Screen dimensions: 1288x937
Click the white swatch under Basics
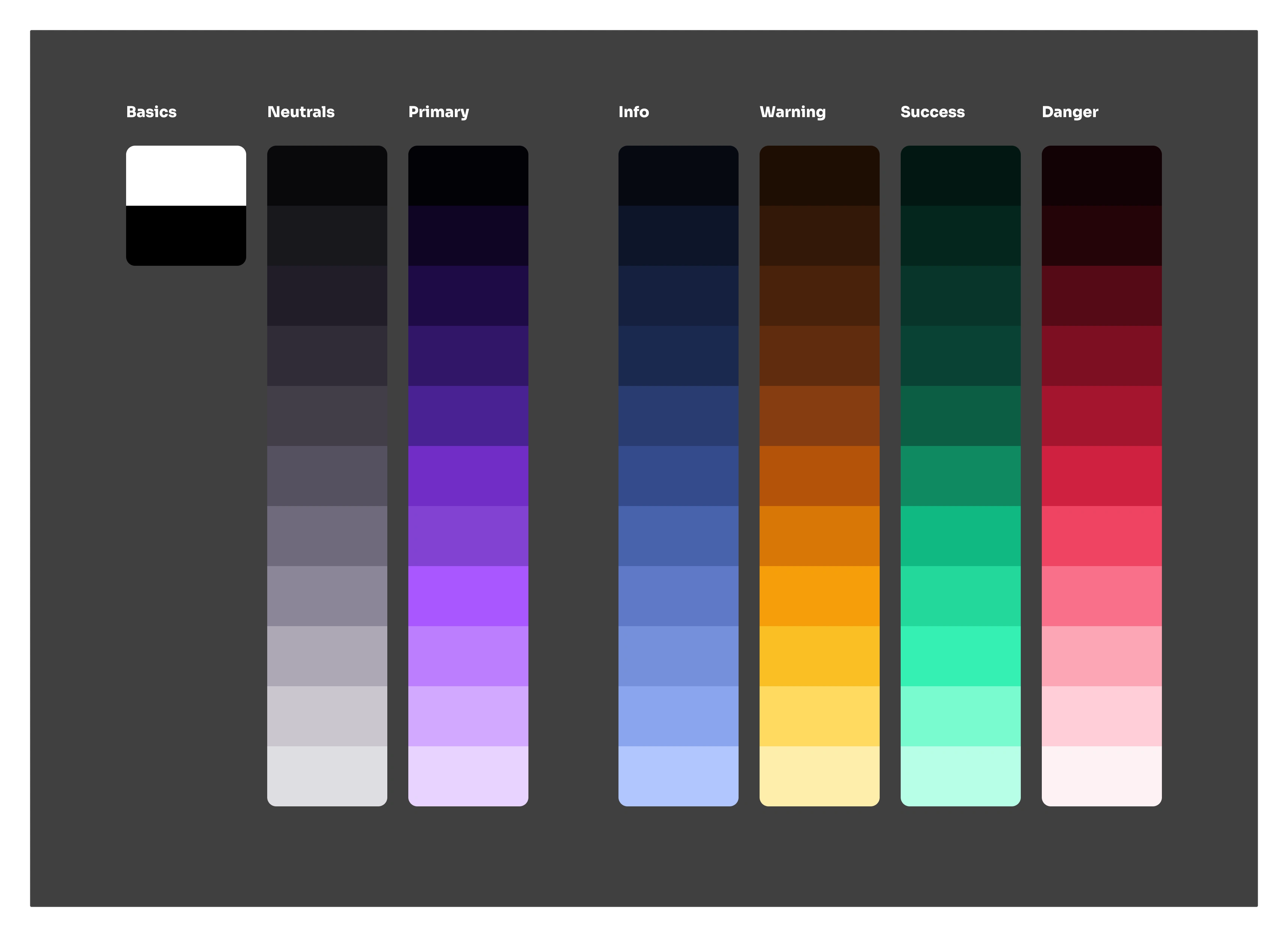(186, 176)
